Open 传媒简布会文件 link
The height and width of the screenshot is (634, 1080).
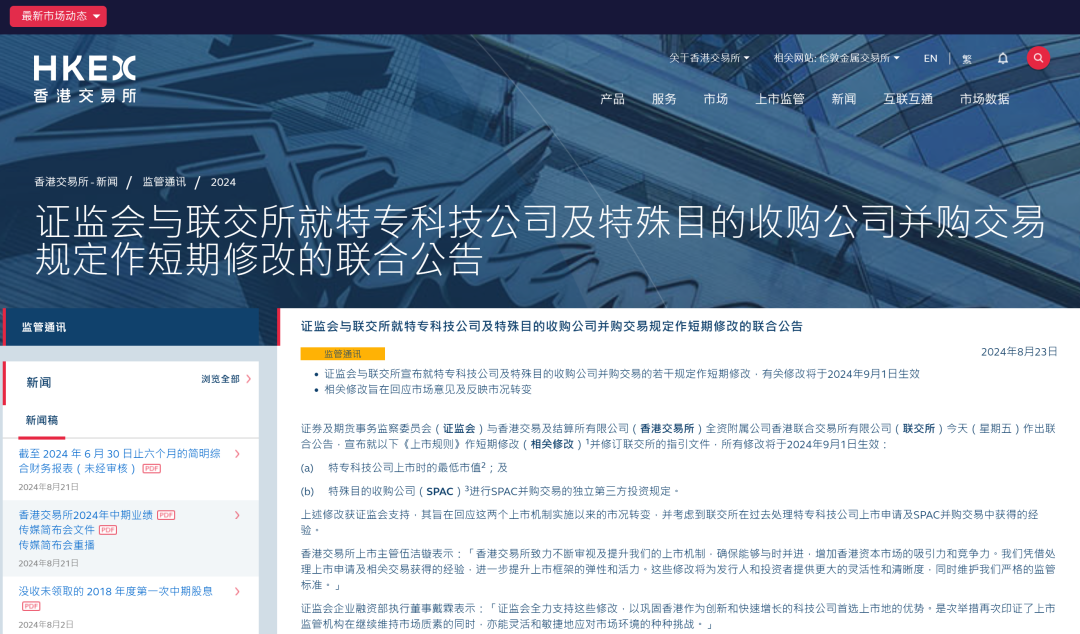coord(56,530)
